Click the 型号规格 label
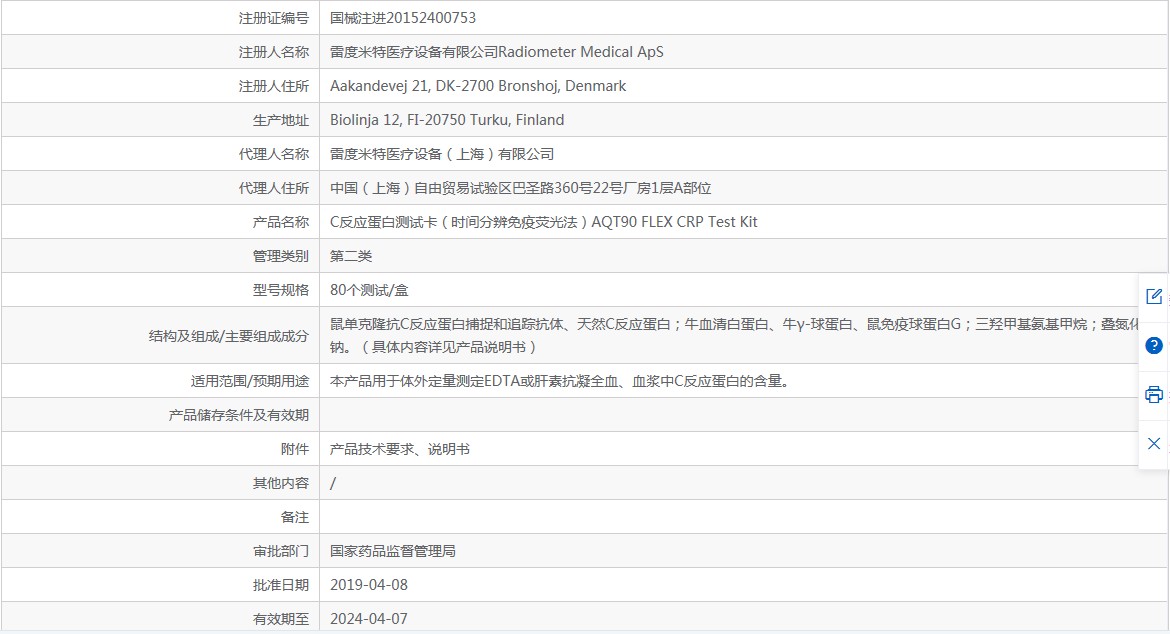This screenshot has width=1170, height=634. (281, 290)
